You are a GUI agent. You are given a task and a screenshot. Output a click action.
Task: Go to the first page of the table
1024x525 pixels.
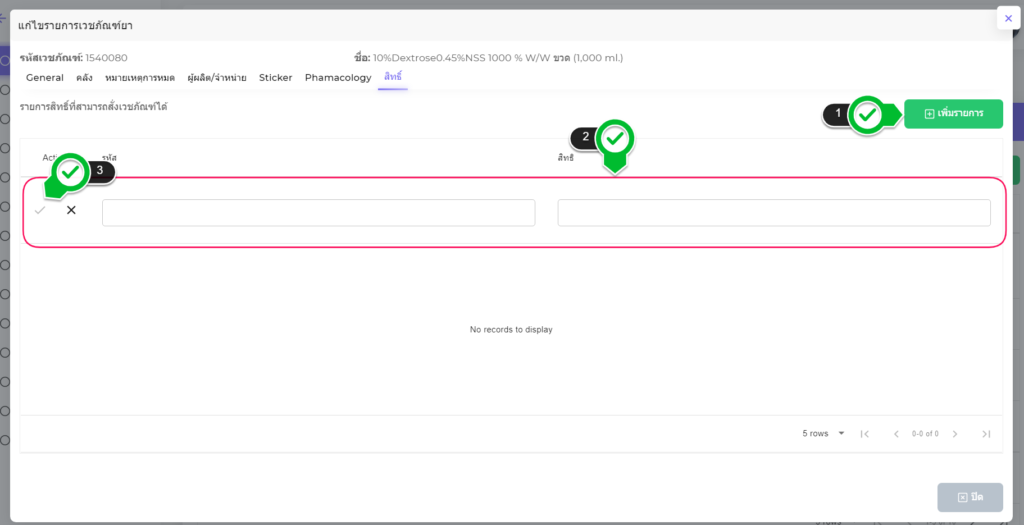pos(865,434)
